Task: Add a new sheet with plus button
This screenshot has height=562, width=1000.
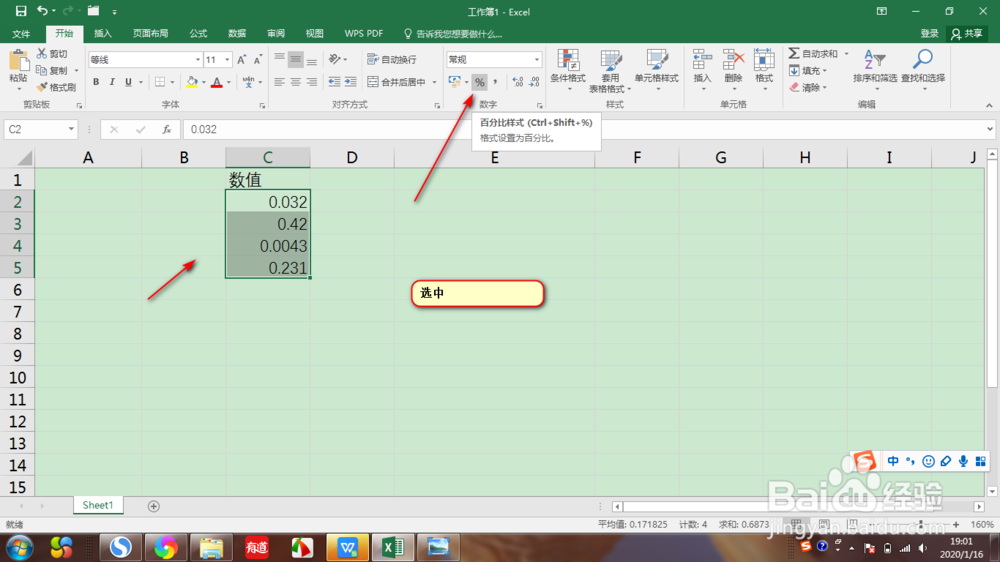Action: 153,506
